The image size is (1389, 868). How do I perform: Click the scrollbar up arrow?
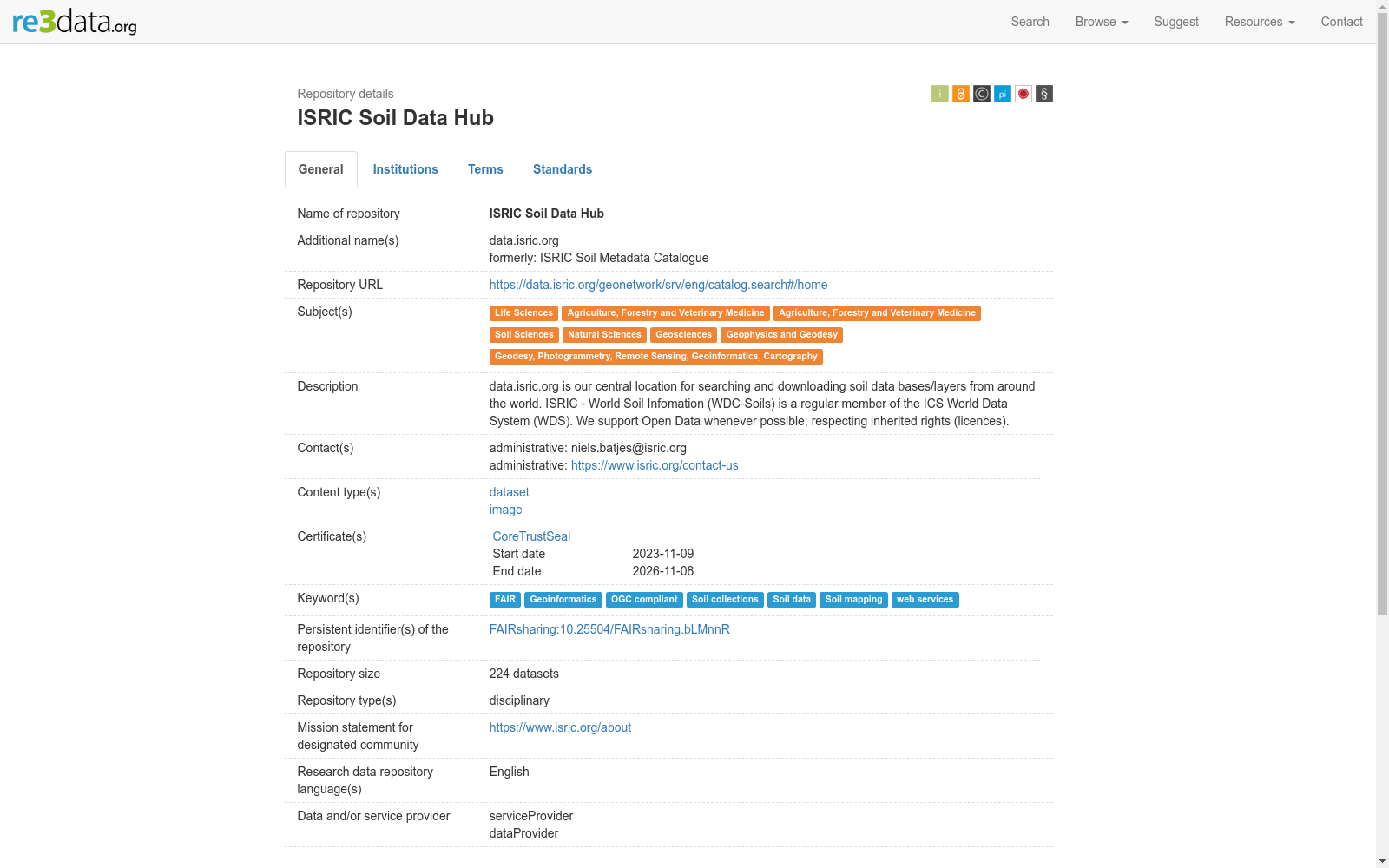point(1382,7)
